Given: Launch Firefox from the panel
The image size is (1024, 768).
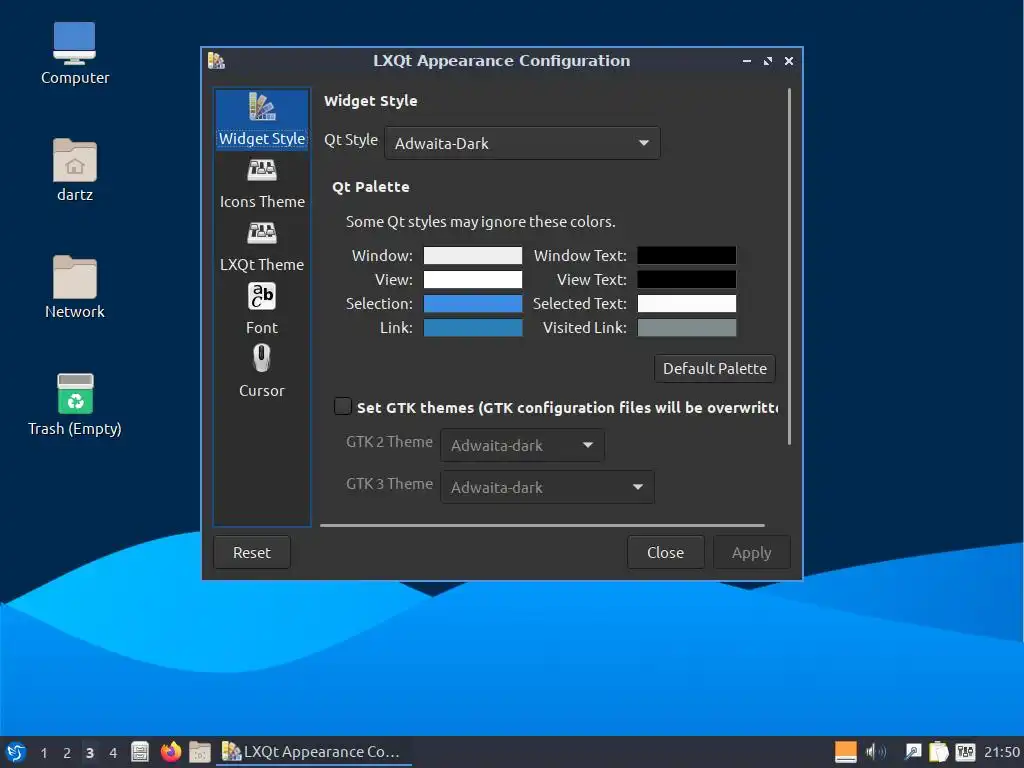Looking at the screenshot, I should [170, 752].
